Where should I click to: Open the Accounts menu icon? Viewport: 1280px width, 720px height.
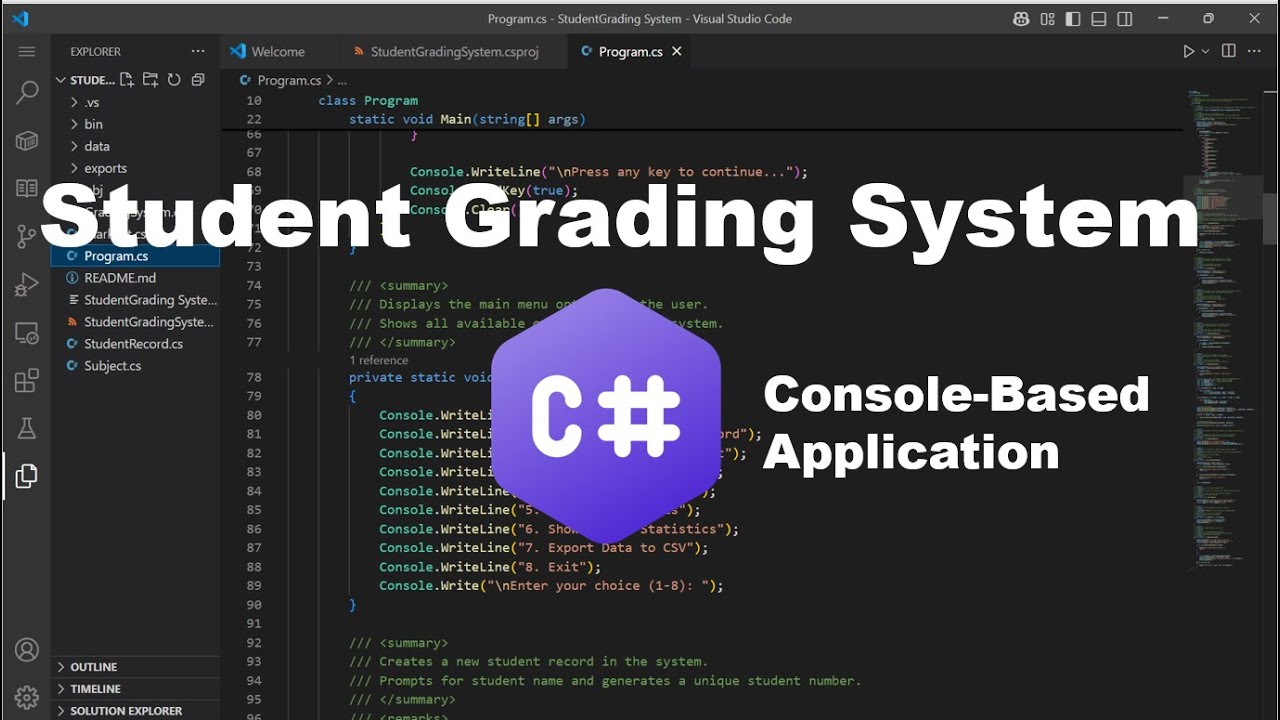coord(27,650)
